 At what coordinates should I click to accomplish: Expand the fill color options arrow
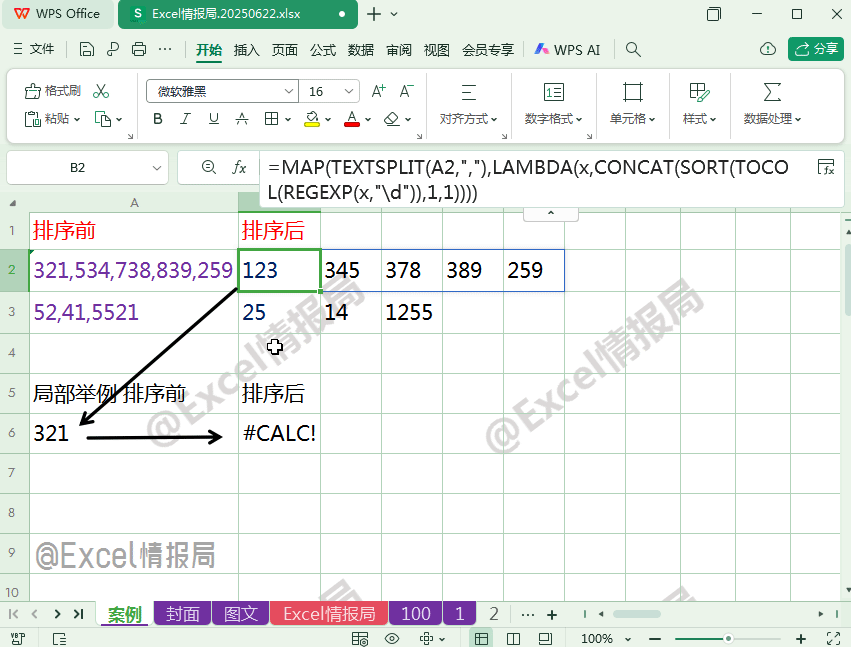[328, 119]
